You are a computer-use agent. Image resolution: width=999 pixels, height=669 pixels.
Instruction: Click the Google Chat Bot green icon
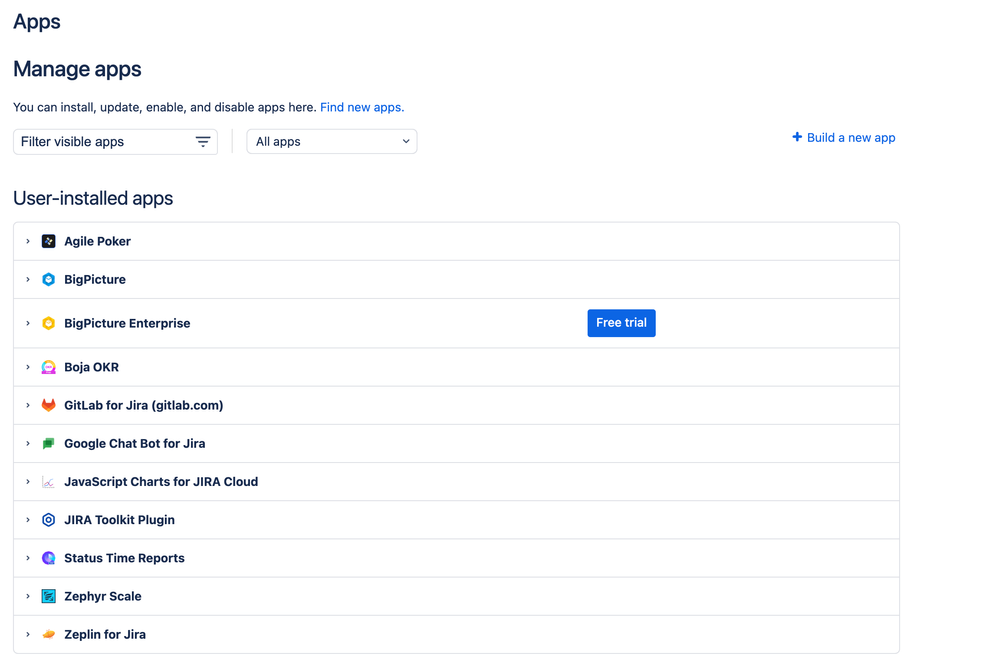(x=48, y=444)
